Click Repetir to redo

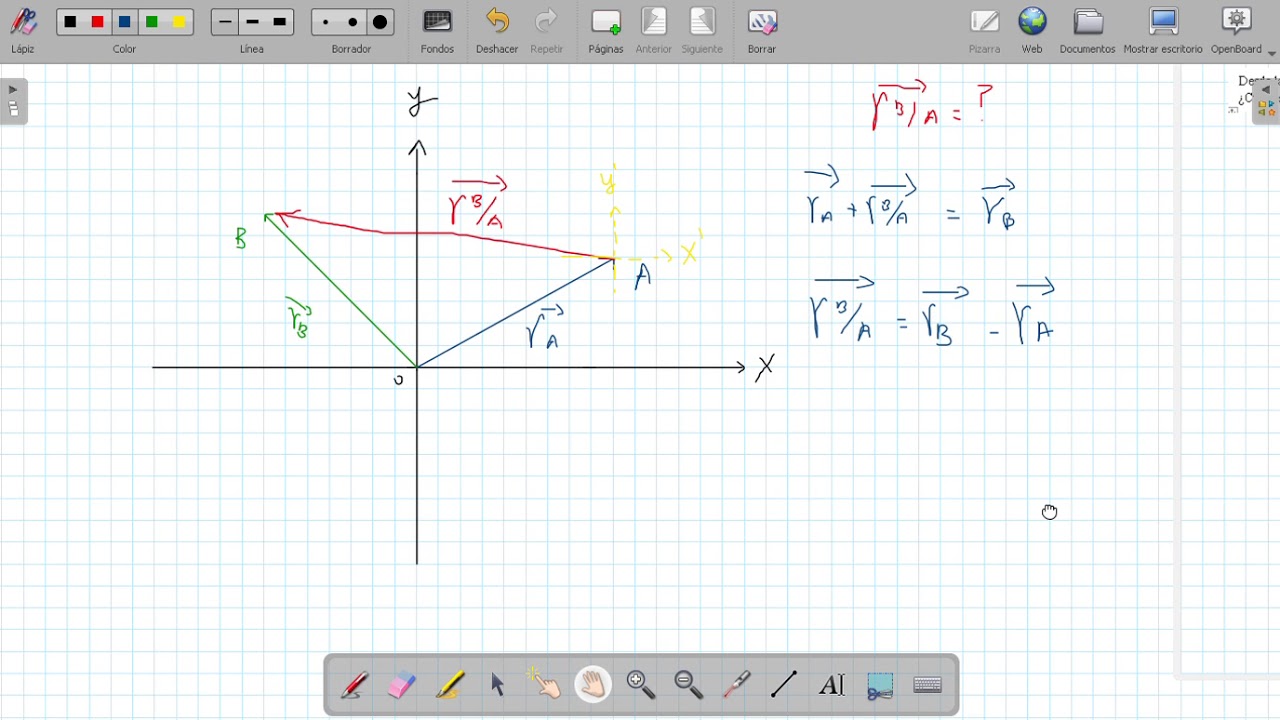(x=546, y=30)
